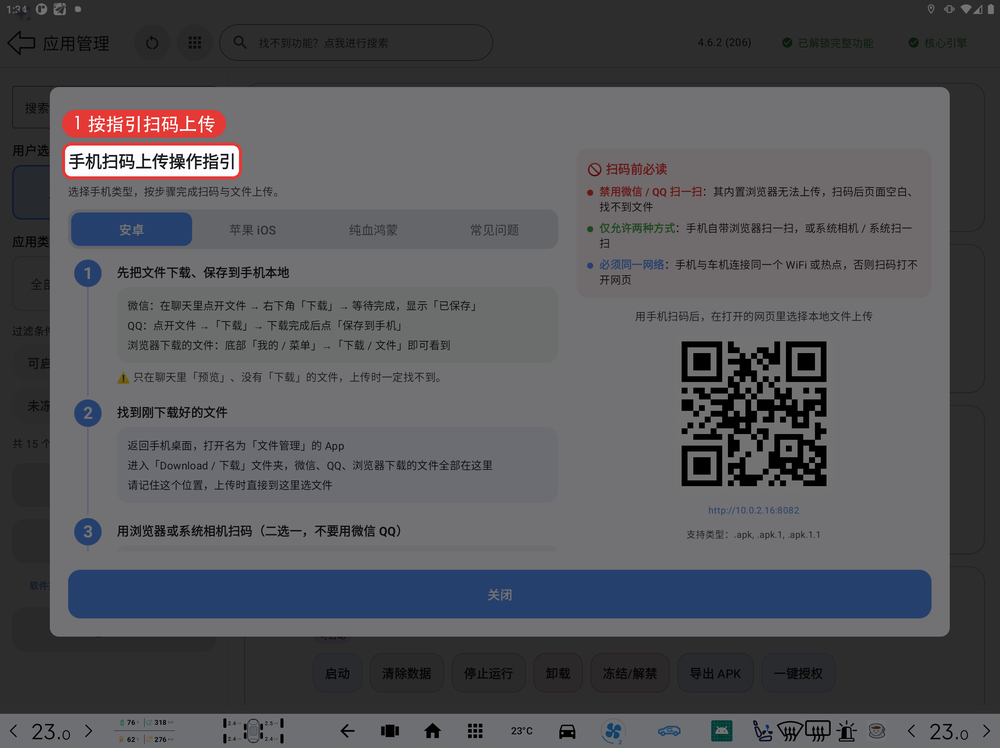Open the recent apps icon in bottom bar
Screen dimensions: 1000x748
point(390,731)
